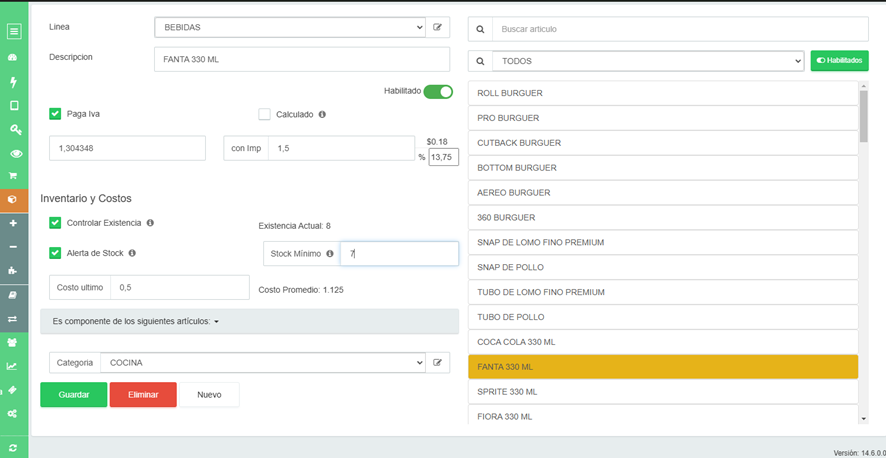886x458 pixels.
Task: Select SNAP DE POLLO in the list
Action: coord(663,267)
